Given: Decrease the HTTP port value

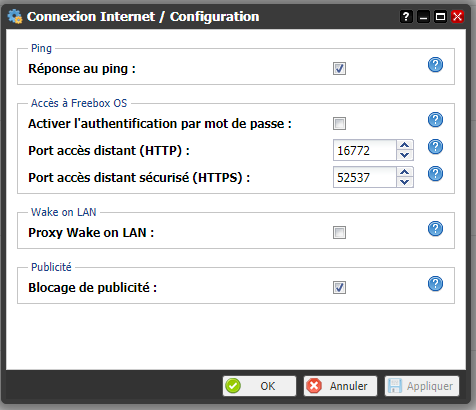Looking at the screenshot, I should (405, 155).
